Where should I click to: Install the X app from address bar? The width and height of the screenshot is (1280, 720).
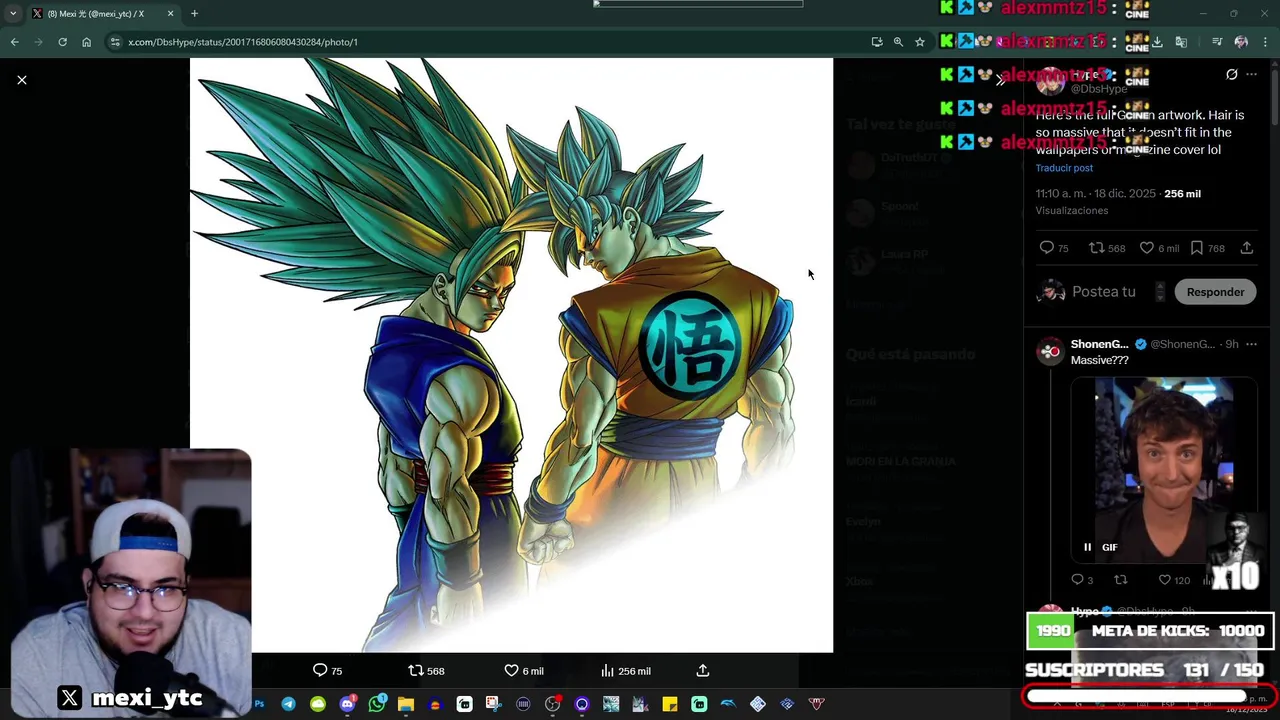pyautogui.click(x=877, y=42)
